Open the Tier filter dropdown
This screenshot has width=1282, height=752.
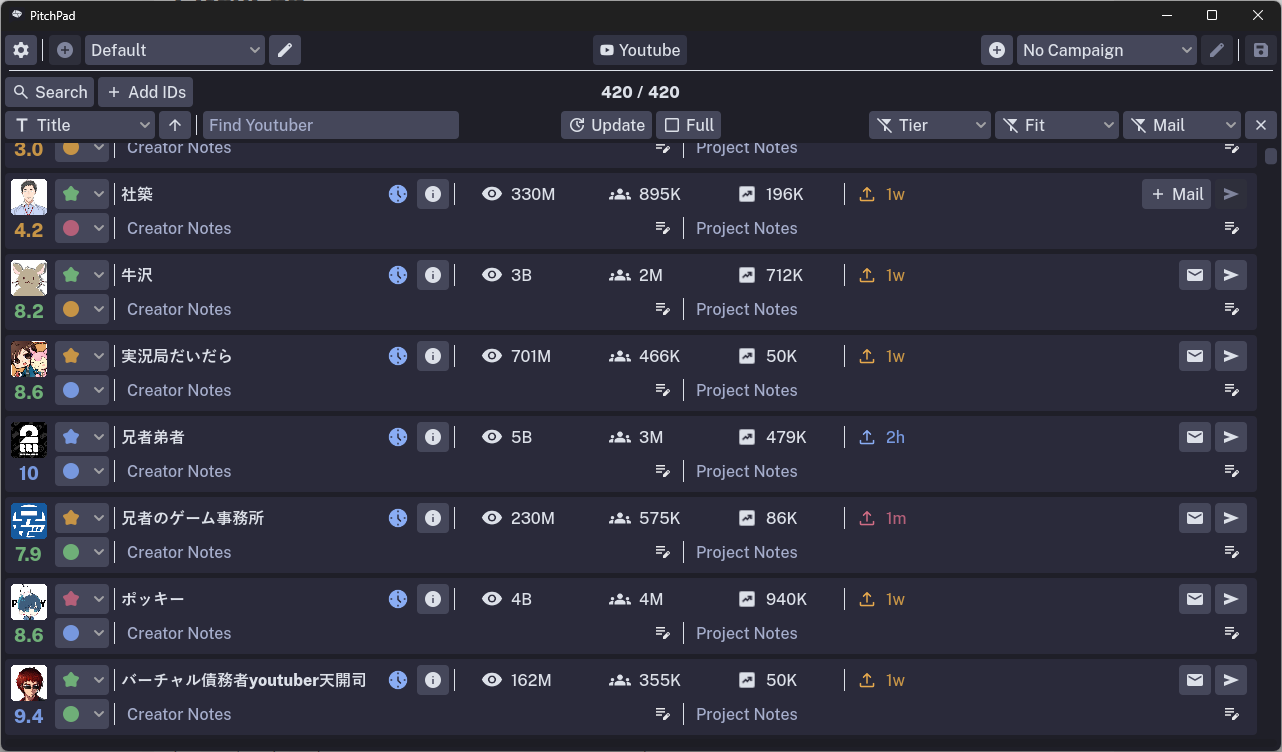click(929, 125)
